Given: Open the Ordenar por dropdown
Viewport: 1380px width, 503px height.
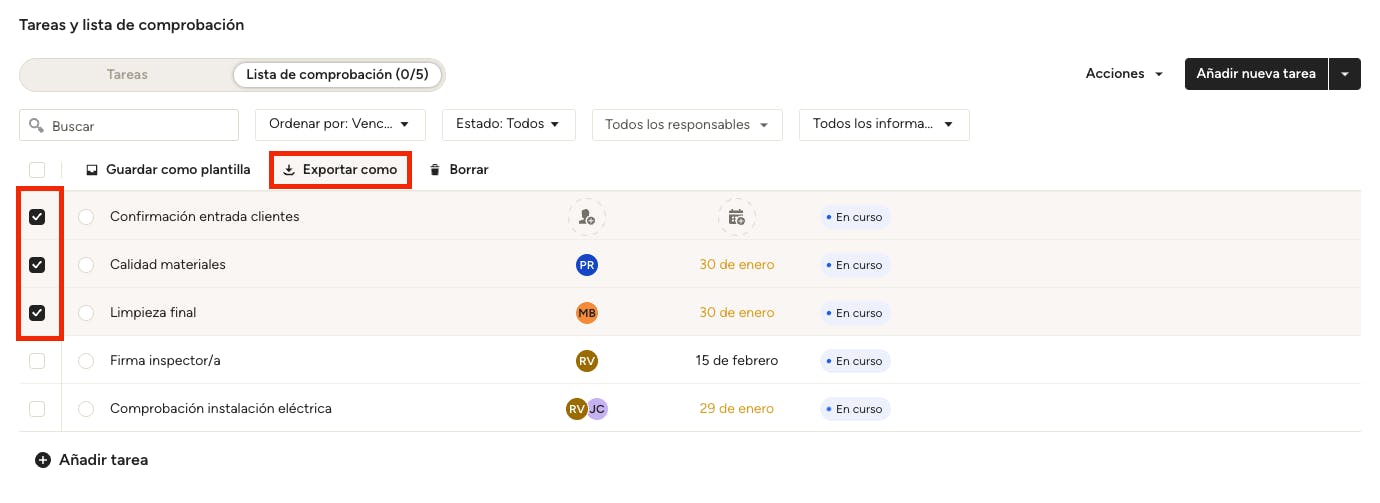Looking at the screenshot, I should (340, 125).
